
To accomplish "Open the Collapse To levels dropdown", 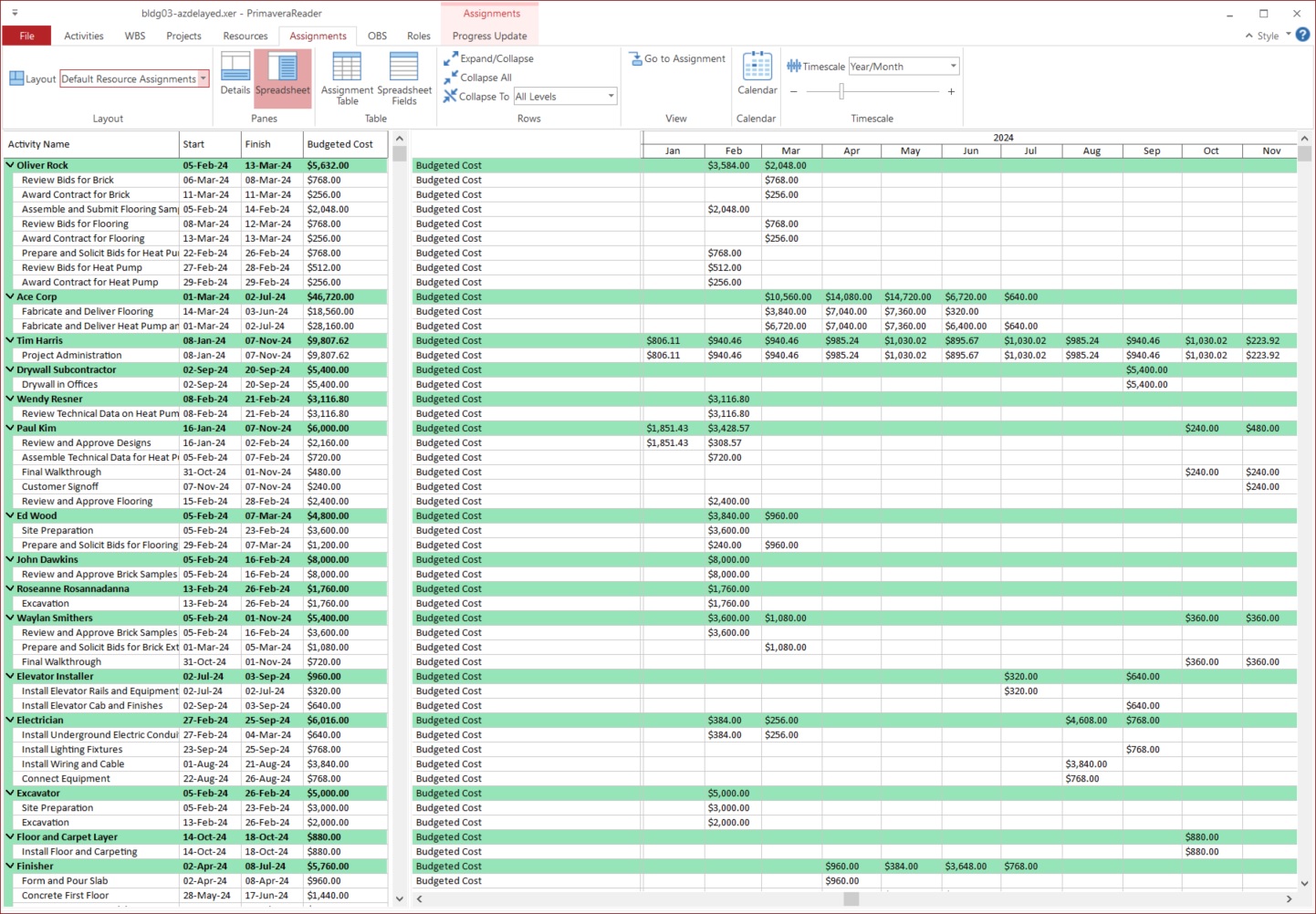I will [611, 97].
